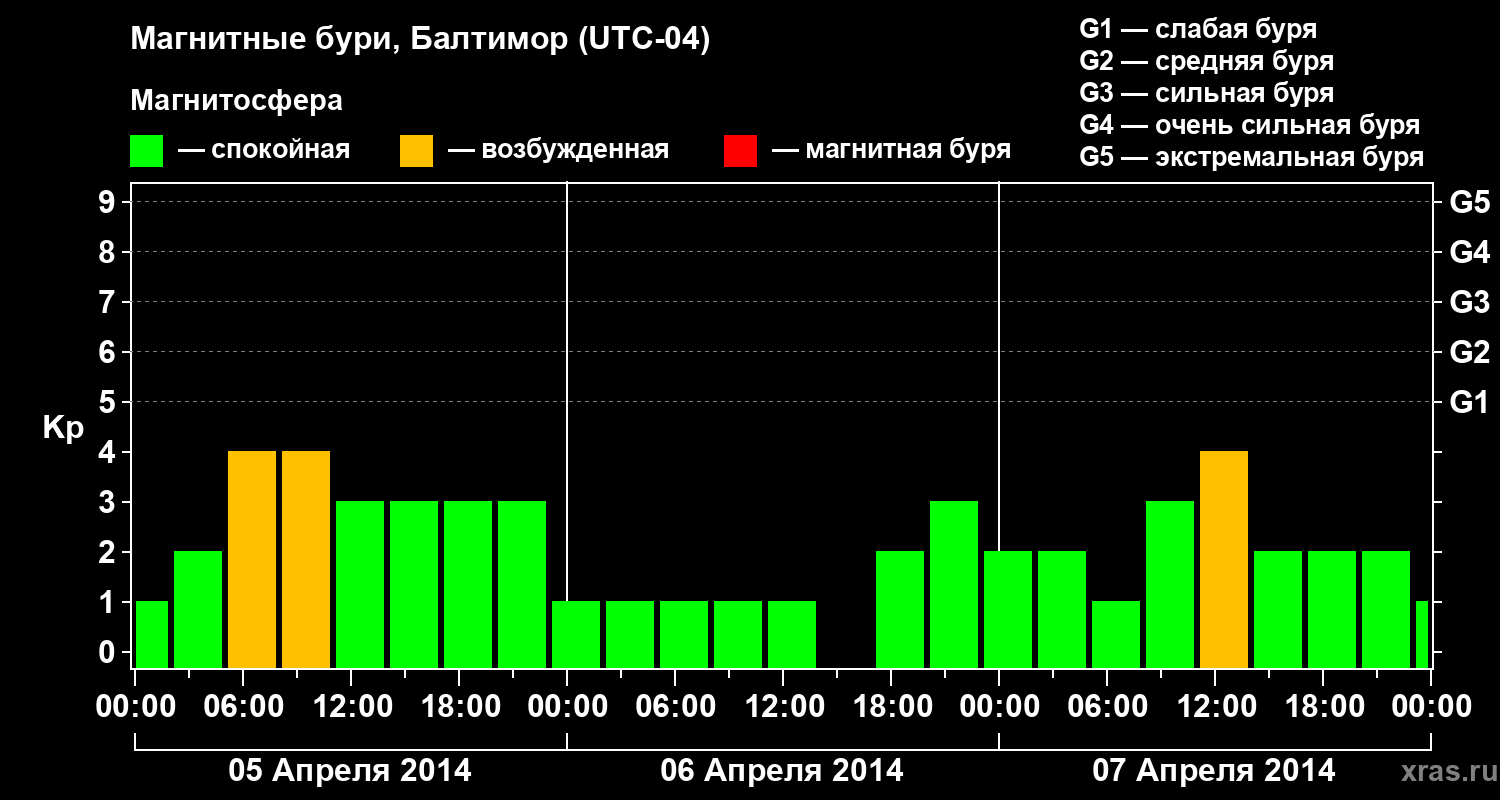The image size is (1500, 800).
Task: Click the first orange bar on April 5
Action: click(x=252, y=559)
